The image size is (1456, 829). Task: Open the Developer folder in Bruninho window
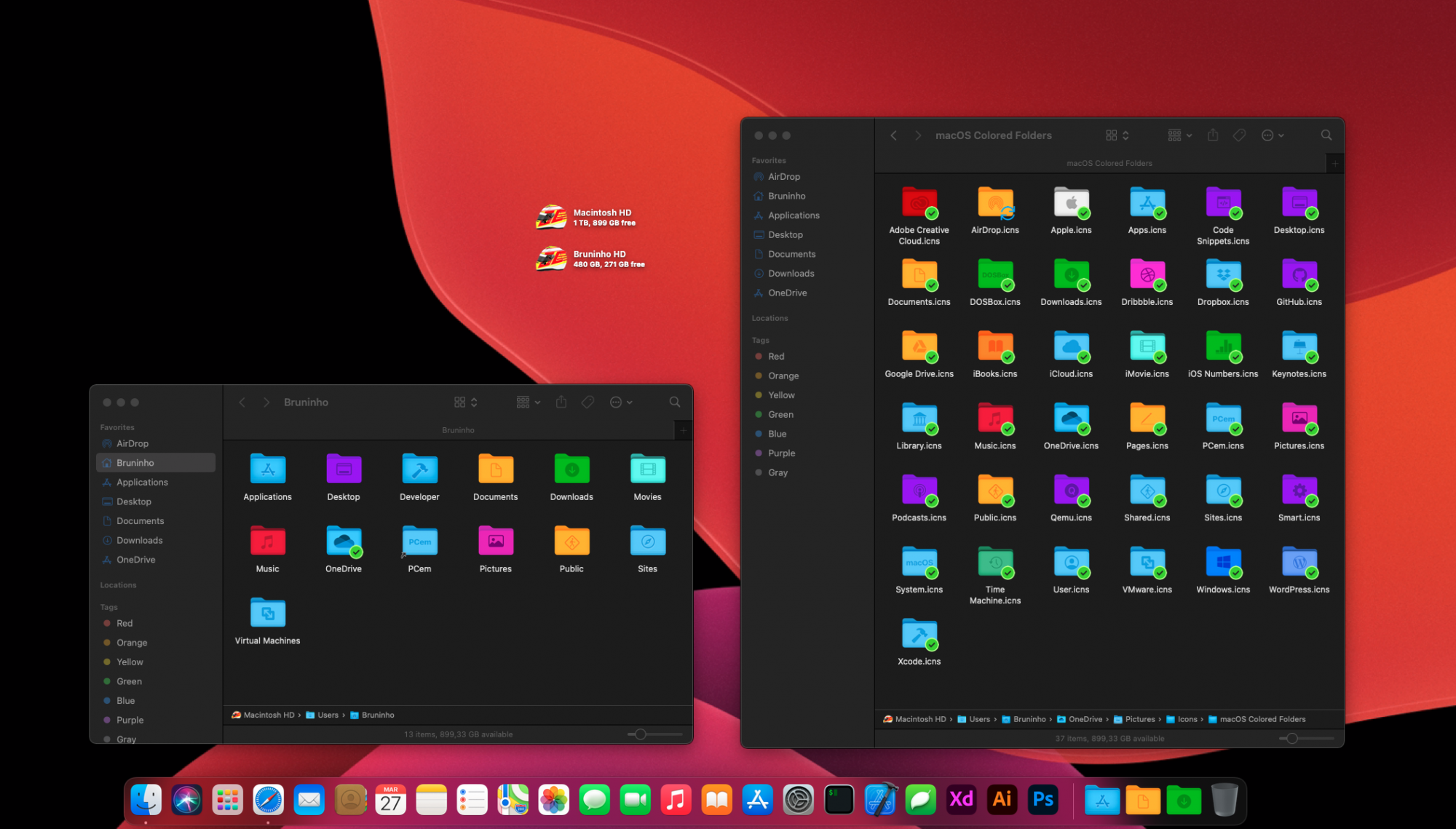[419, 469]
